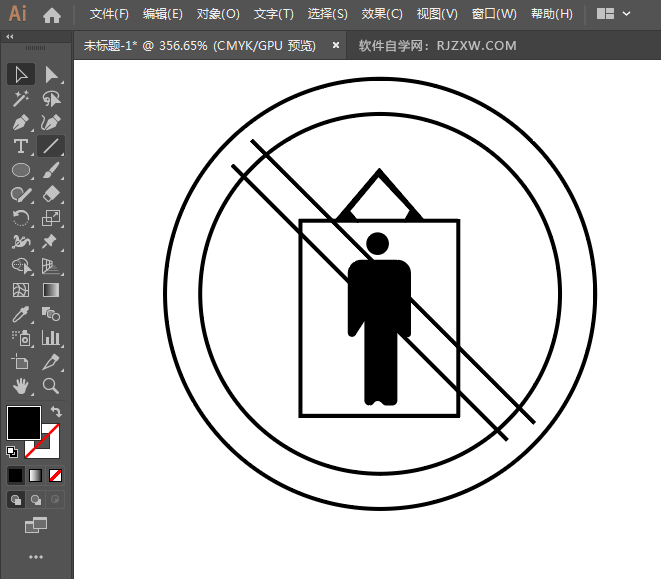Pick the Pen tool
The image size is (661, 579).
coord(21,122)
